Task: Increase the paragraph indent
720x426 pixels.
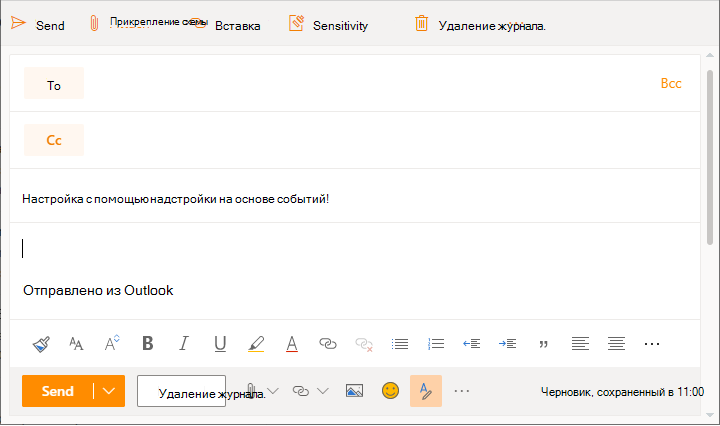Action: (x=507, y=344)
